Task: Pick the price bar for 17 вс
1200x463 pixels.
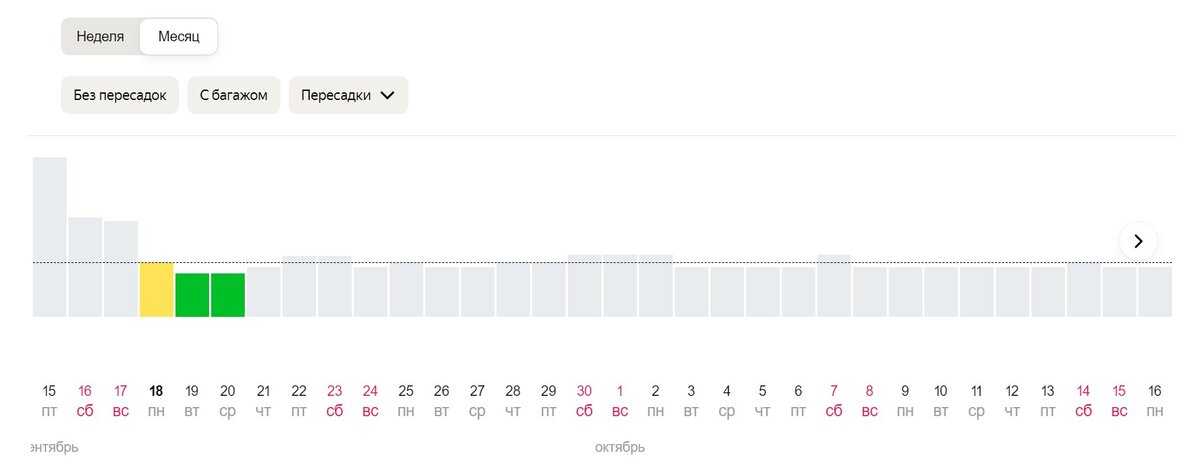Action: pyautogui.click(x=121, y=269)
